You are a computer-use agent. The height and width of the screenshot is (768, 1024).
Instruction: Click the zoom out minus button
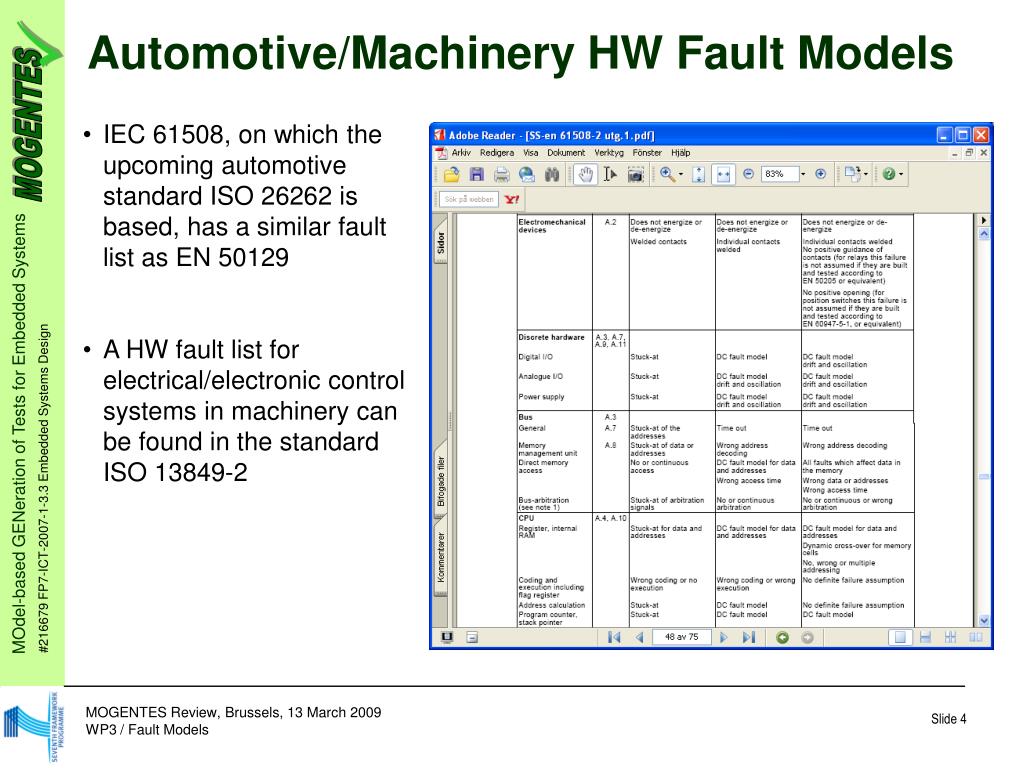pos(748,174)
